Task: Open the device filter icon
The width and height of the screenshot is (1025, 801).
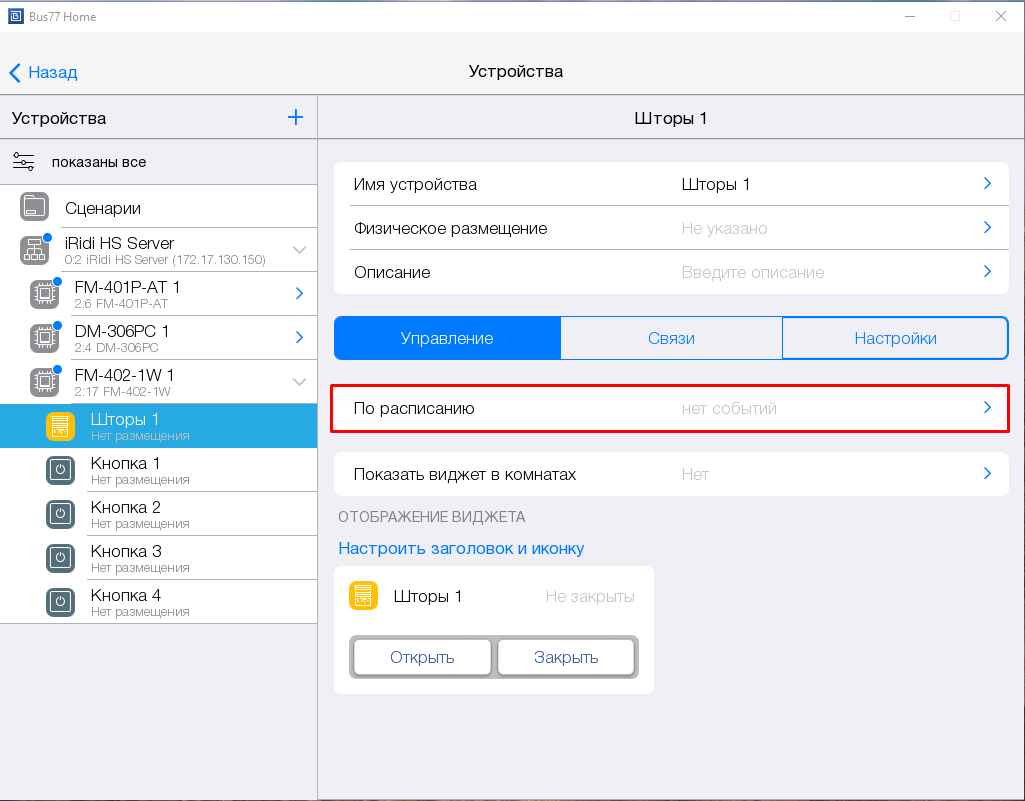Action: [23, 162]
